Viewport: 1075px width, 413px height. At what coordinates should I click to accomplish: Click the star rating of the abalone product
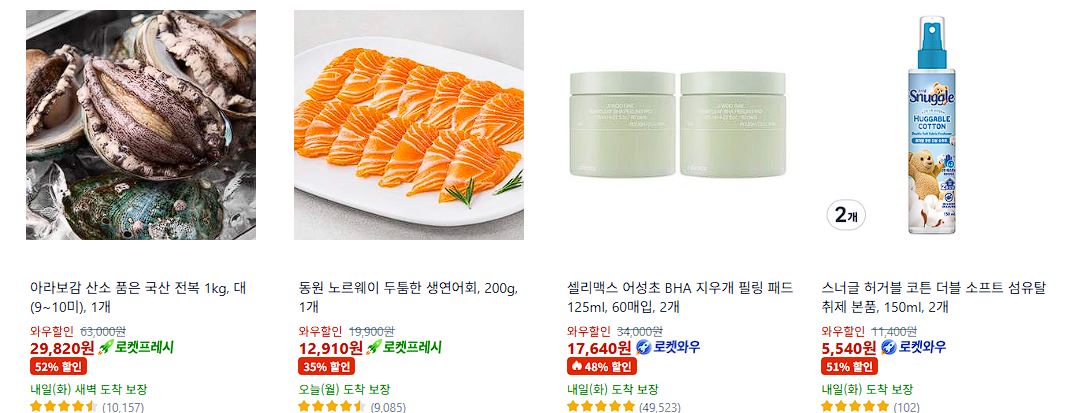click(x=63, y=407)
